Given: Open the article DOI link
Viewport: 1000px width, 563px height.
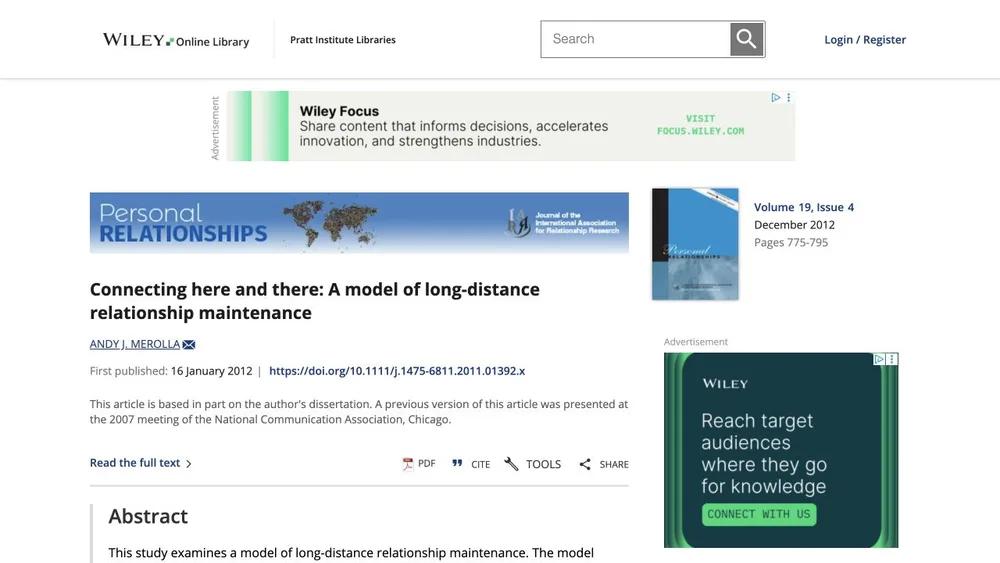Looking at the screenshot, I should pos(397,371).
